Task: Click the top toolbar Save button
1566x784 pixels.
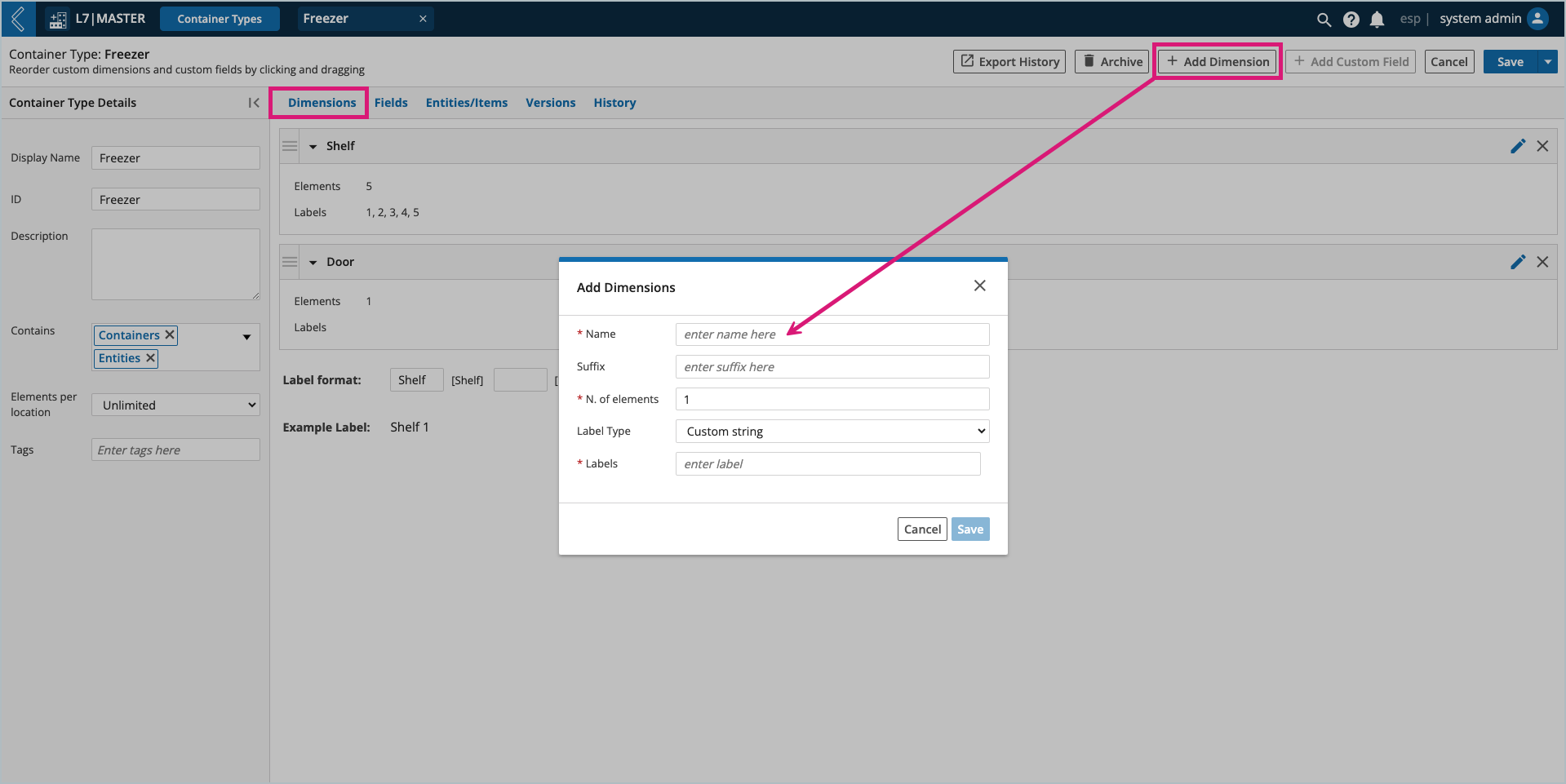Action: 1511,62
